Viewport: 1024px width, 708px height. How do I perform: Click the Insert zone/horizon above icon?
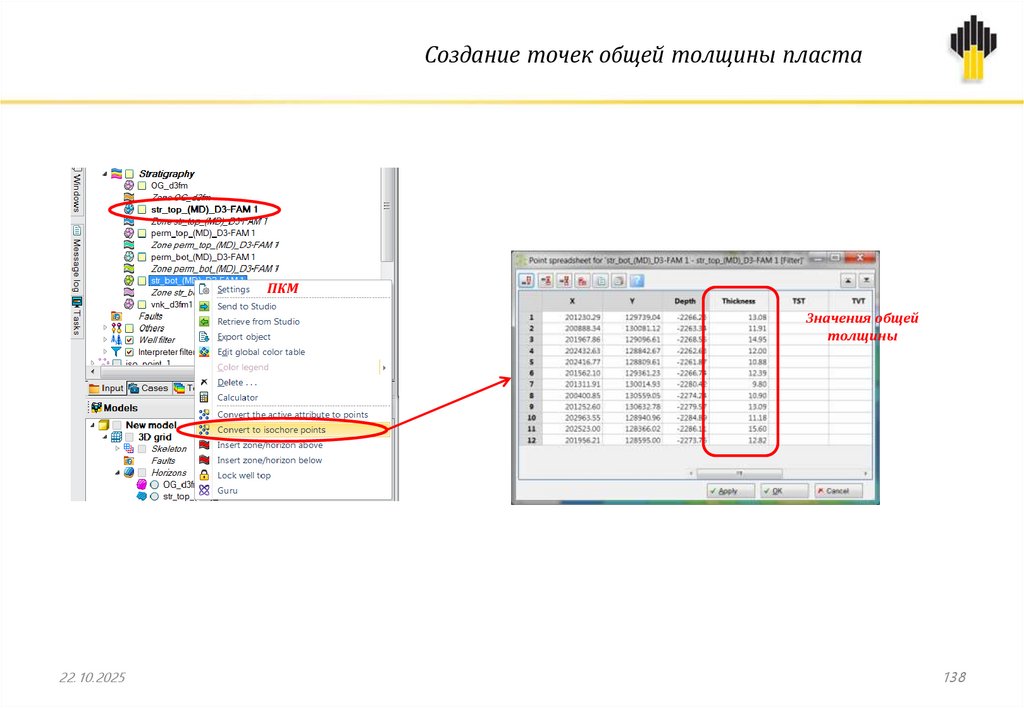click(204, 445)
